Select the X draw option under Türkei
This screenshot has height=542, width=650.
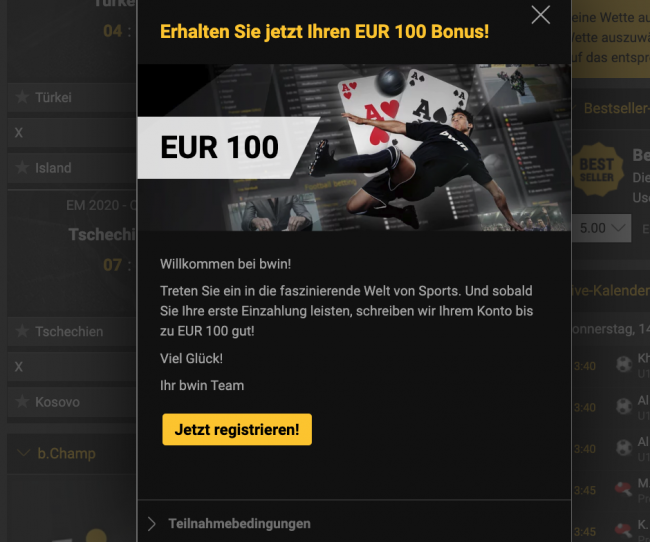pyautogui.click(x=72, y=133)
